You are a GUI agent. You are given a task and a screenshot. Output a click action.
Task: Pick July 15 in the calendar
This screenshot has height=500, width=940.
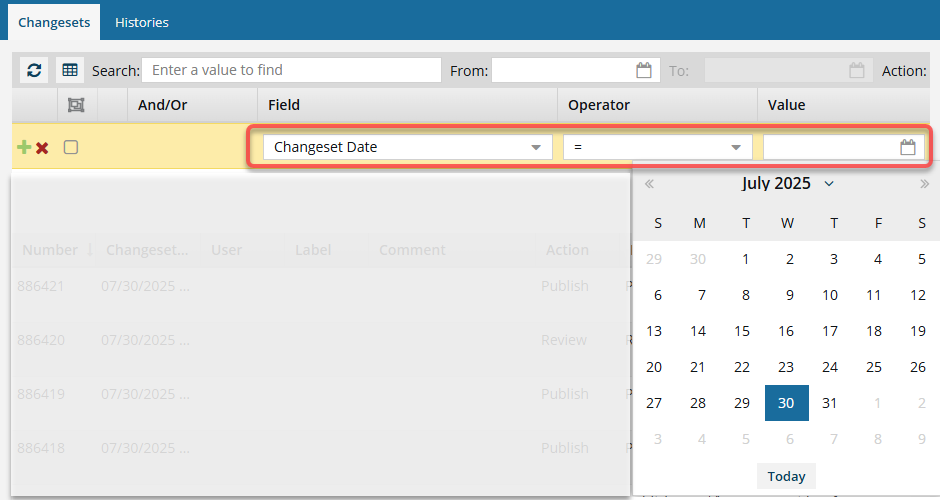[742, 331]
